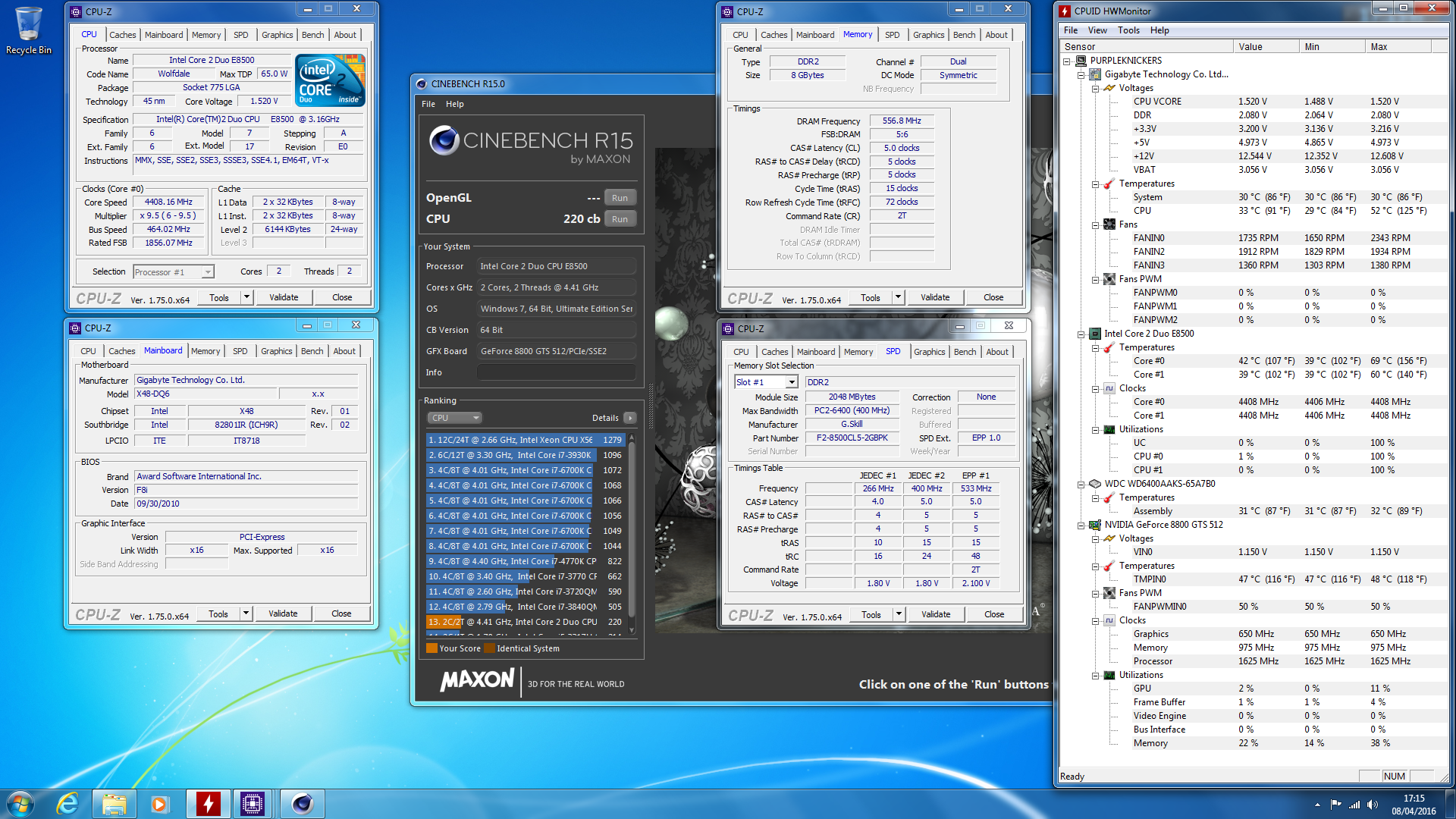Collapse the Fans PWM node under Gigabyte
The width and height of the screenshot is (1456, 819).
[1095, 279]
